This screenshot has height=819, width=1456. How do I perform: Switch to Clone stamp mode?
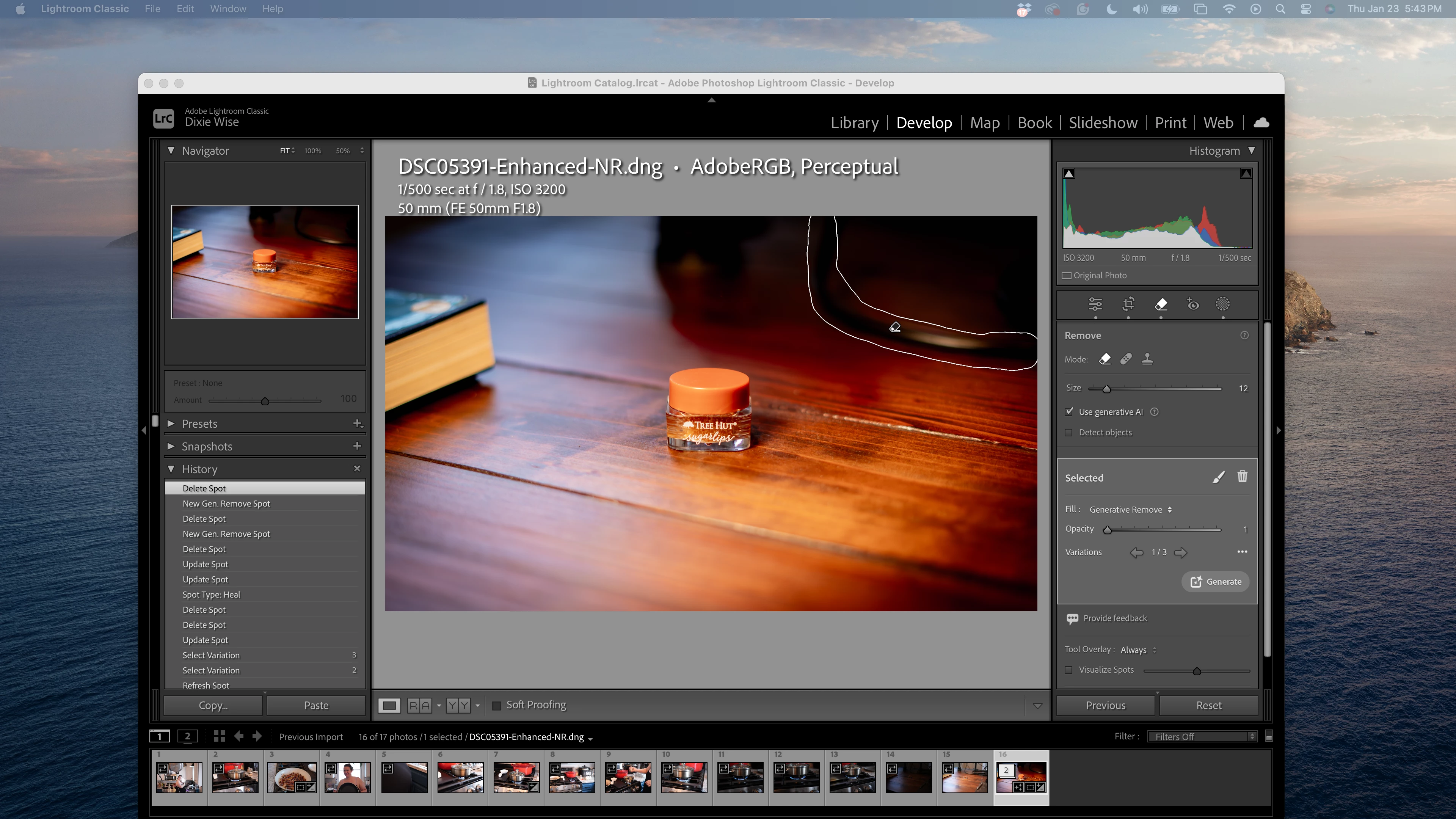[x=1147, y=359]
